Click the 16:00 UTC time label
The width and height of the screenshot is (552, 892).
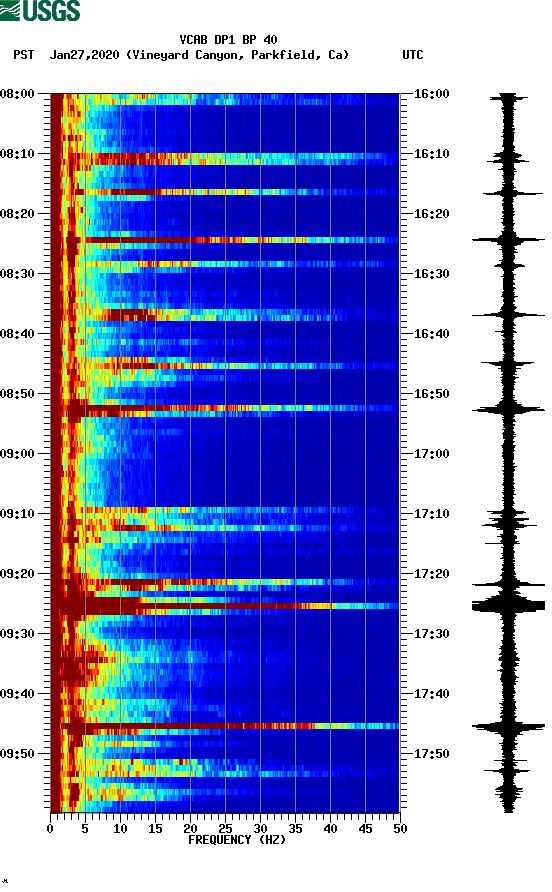(x=431, y=94)
